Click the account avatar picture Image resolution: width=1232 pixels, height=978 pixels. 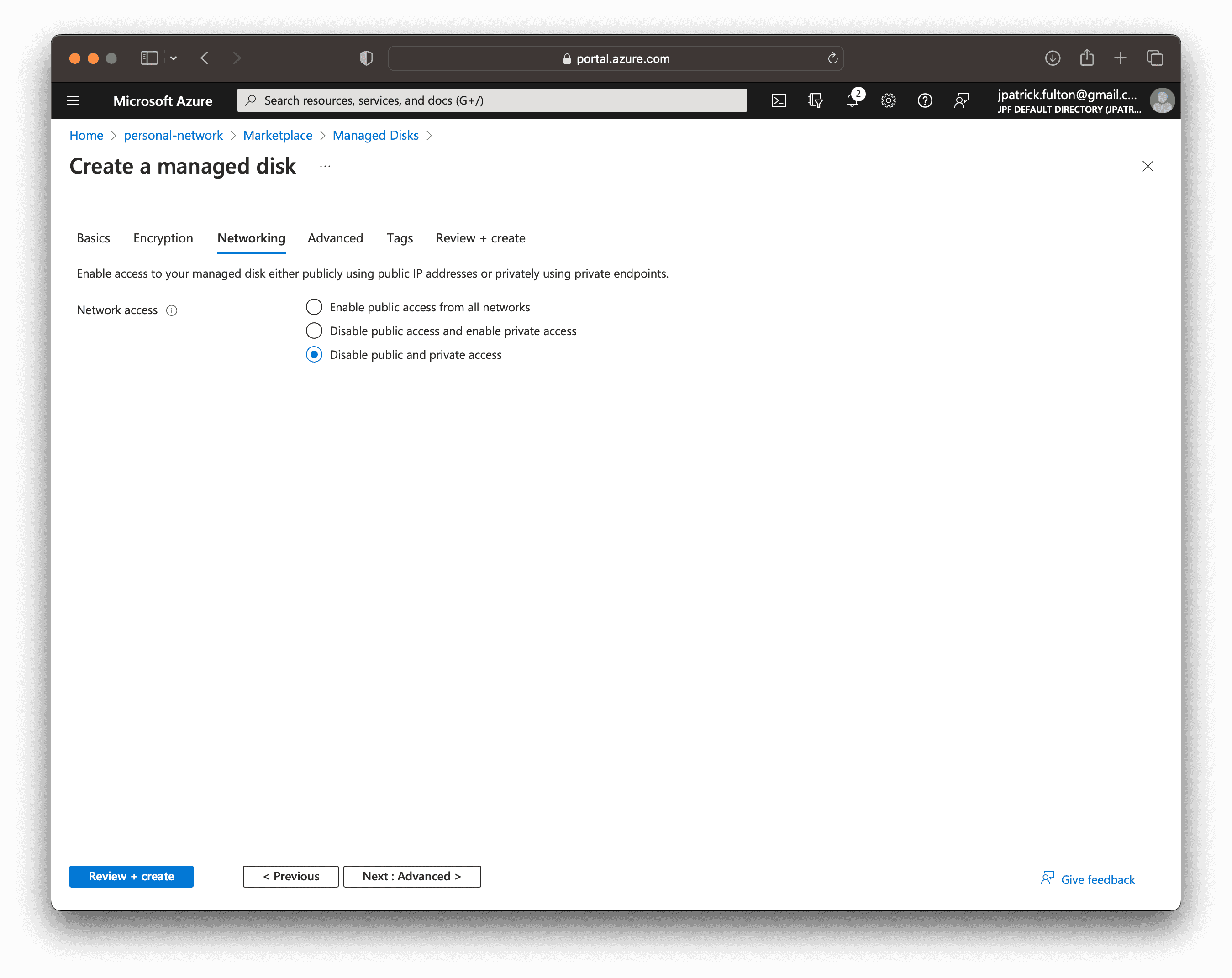(1162, 100)
